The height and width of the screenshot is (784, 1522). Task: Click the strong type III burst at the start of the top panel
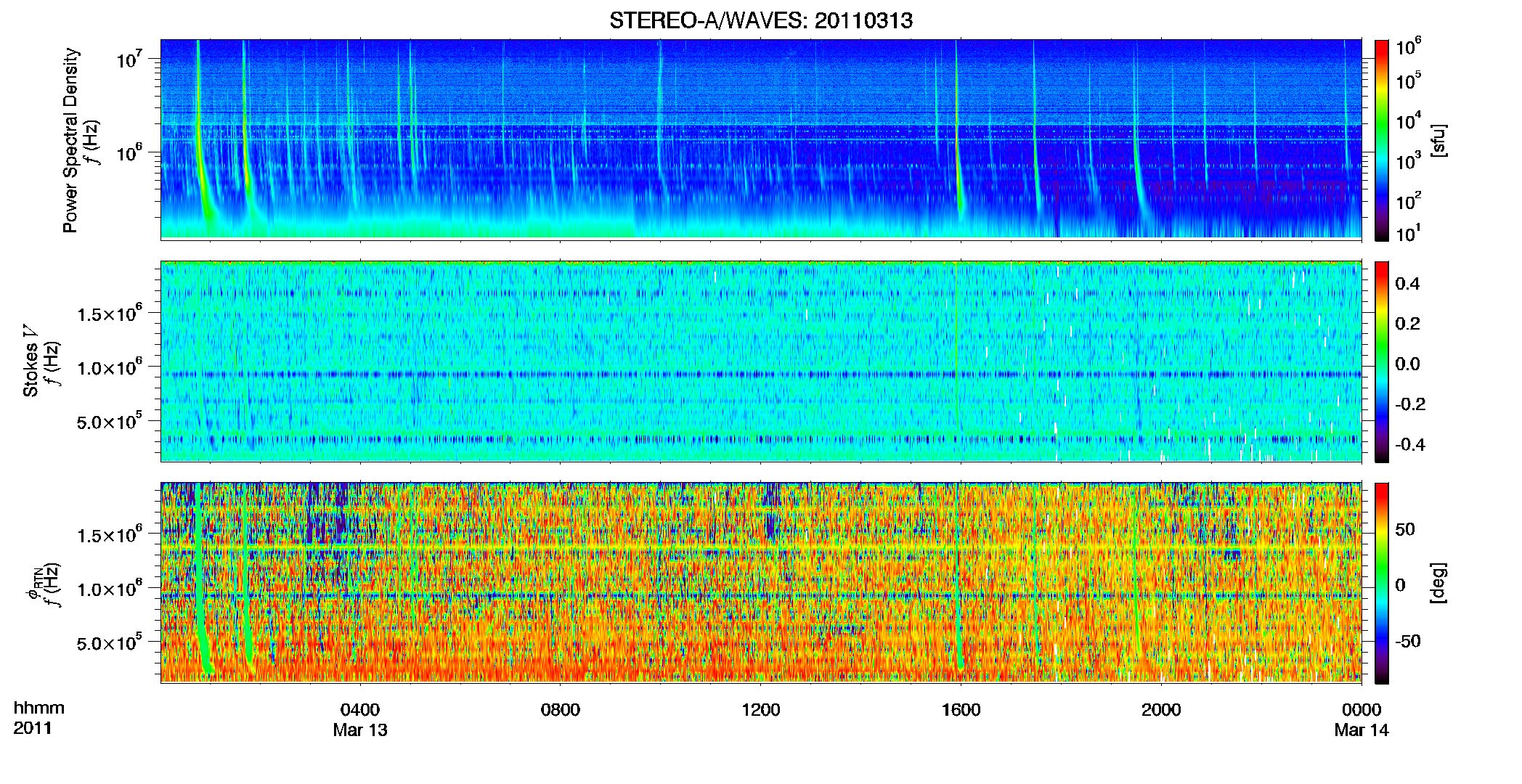pyautogui.click(x=201, y=131)
